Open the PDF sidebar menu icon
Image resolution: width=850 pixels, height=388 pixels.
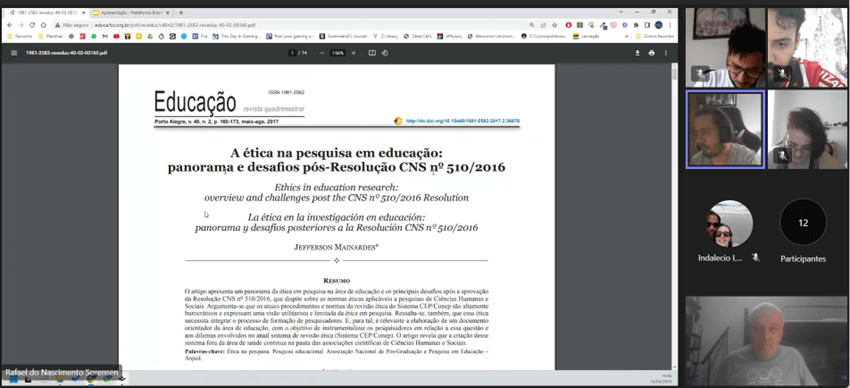coord(14,53)
